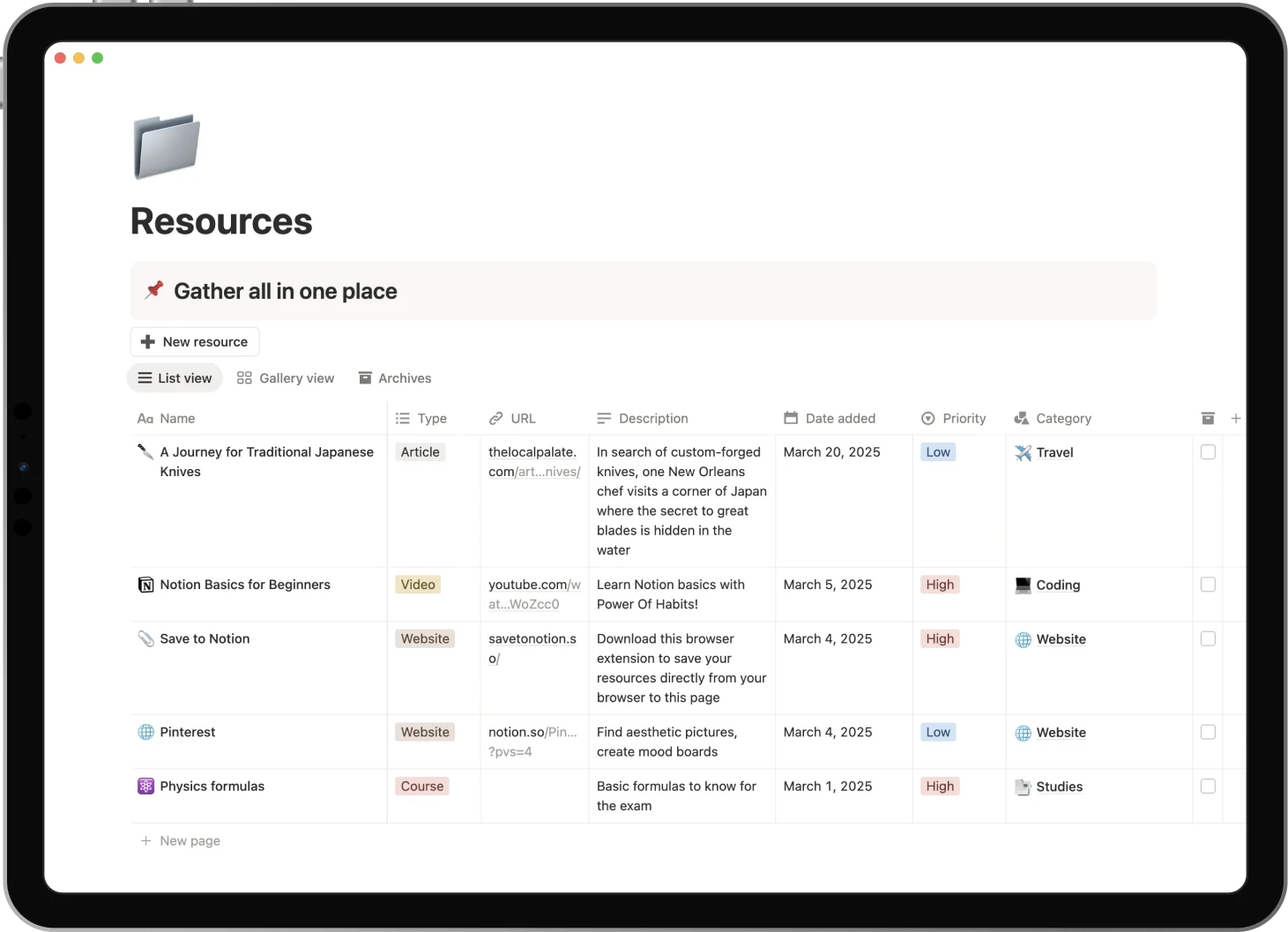Open the Type column header options
1288x932 pixels.
point(423,418)
